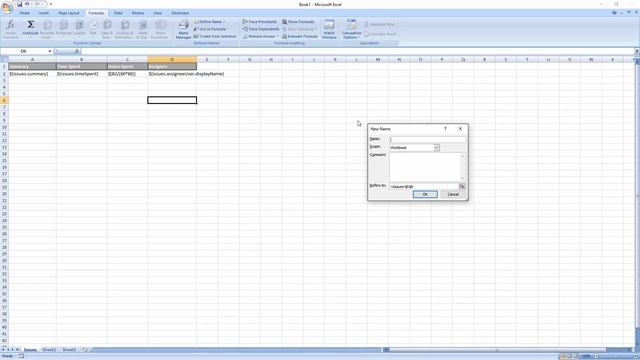Open Customize Quick Access Toolbar arrow
The height and width of the screenshot is (360, 640).
pyautogui.click(x=51, y=4)
